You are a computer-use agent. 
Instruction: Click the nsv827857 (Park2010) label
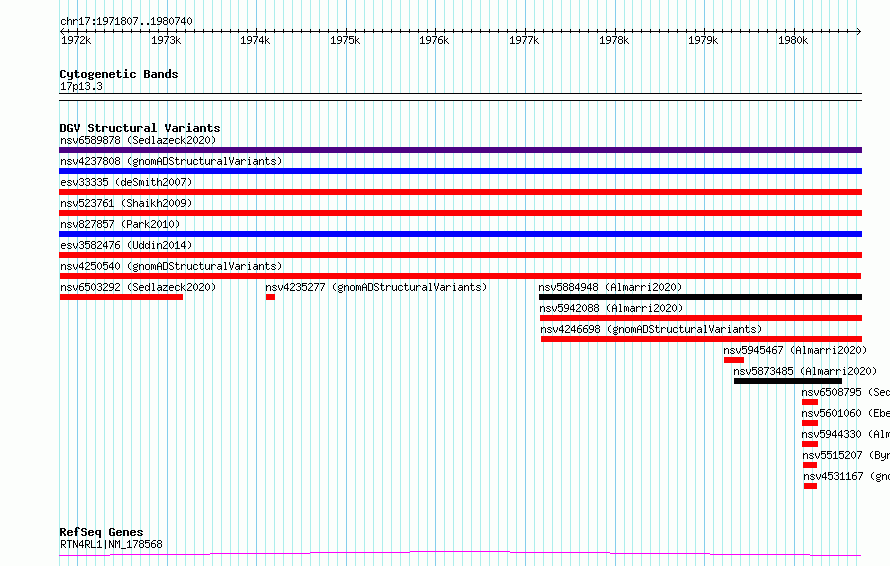120,224
